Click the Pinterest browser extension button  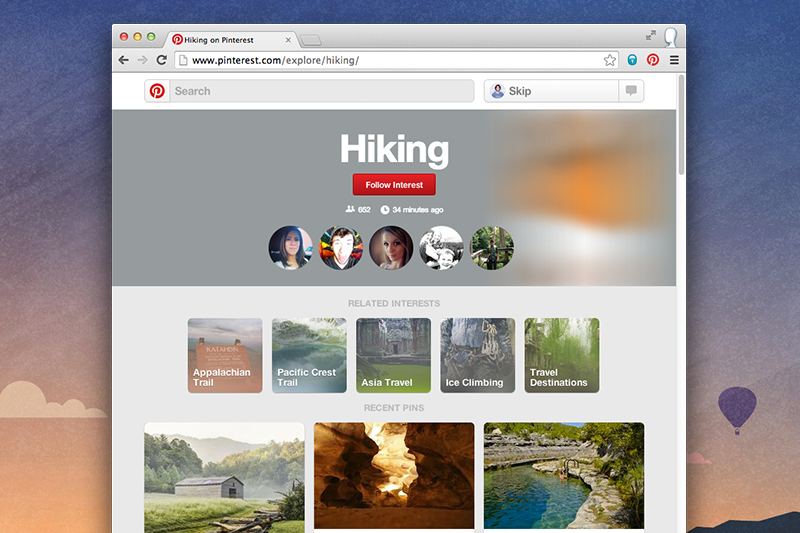pyautogui.click(x=653, y=60)
